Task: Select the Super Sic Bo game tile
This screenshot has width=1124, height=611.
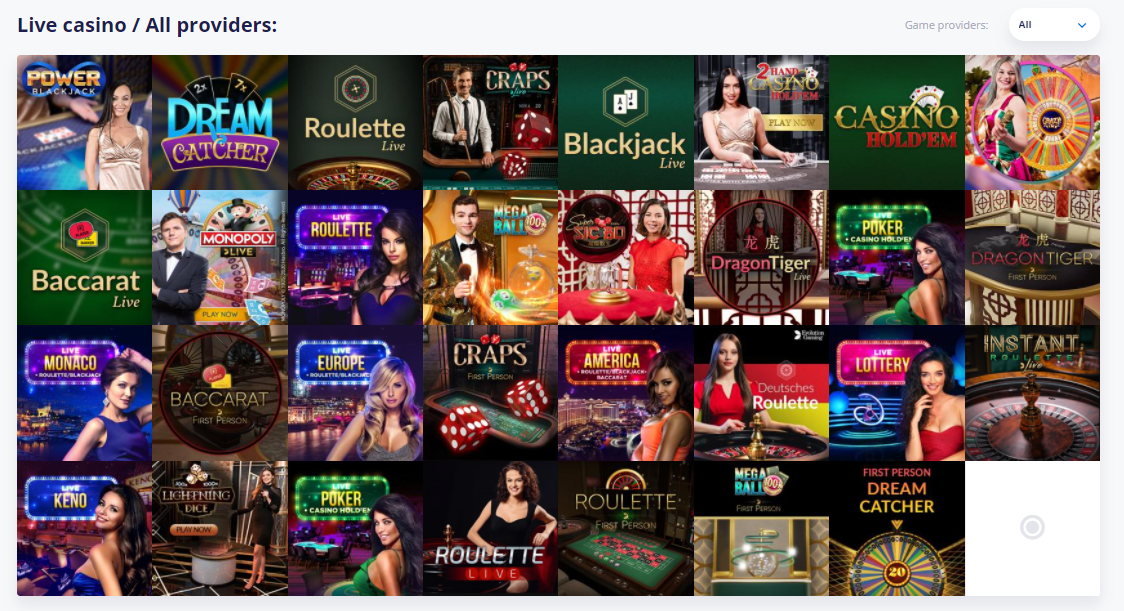Action: [x=626, y=257]
